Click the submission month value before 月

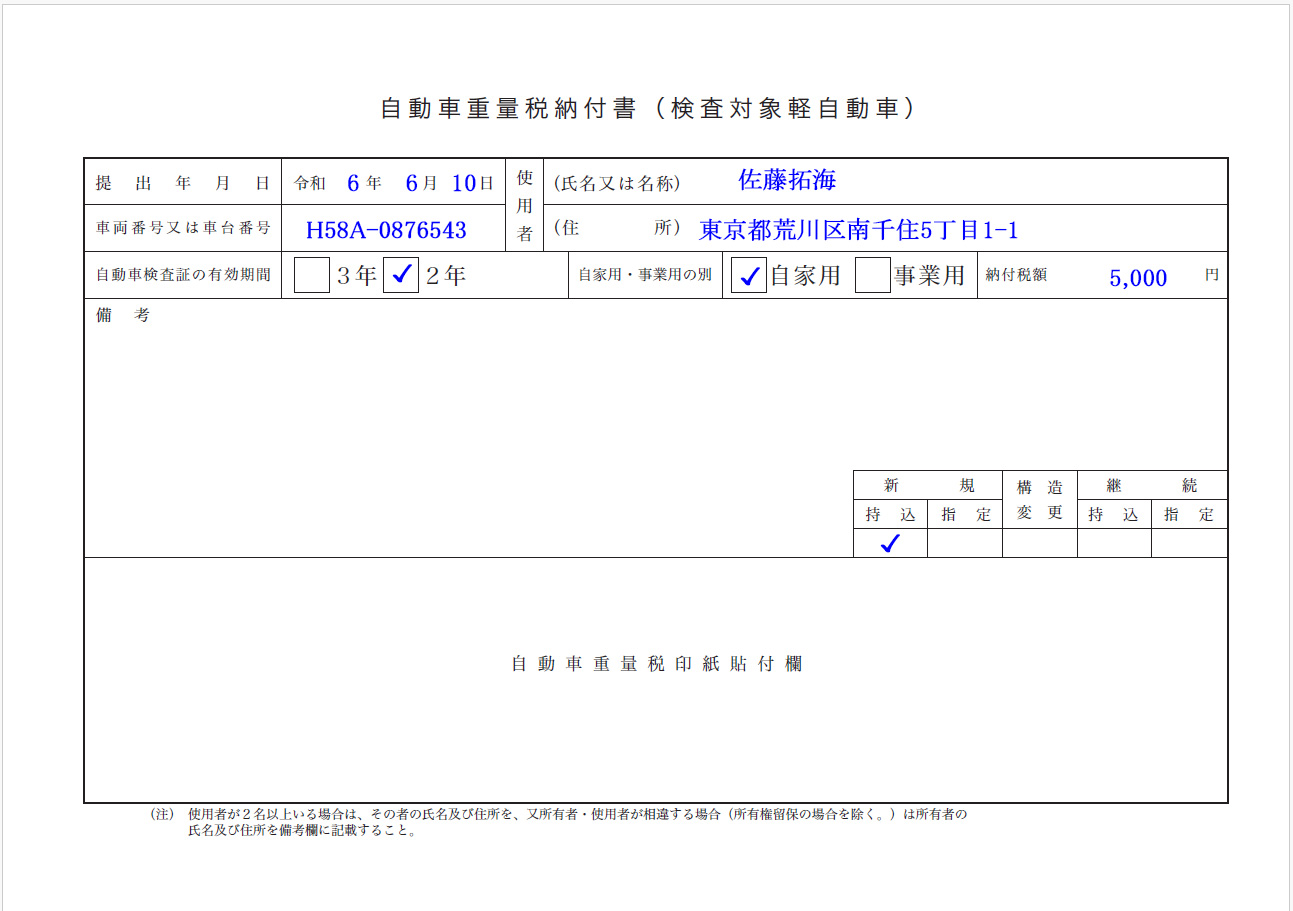[411, 183]
